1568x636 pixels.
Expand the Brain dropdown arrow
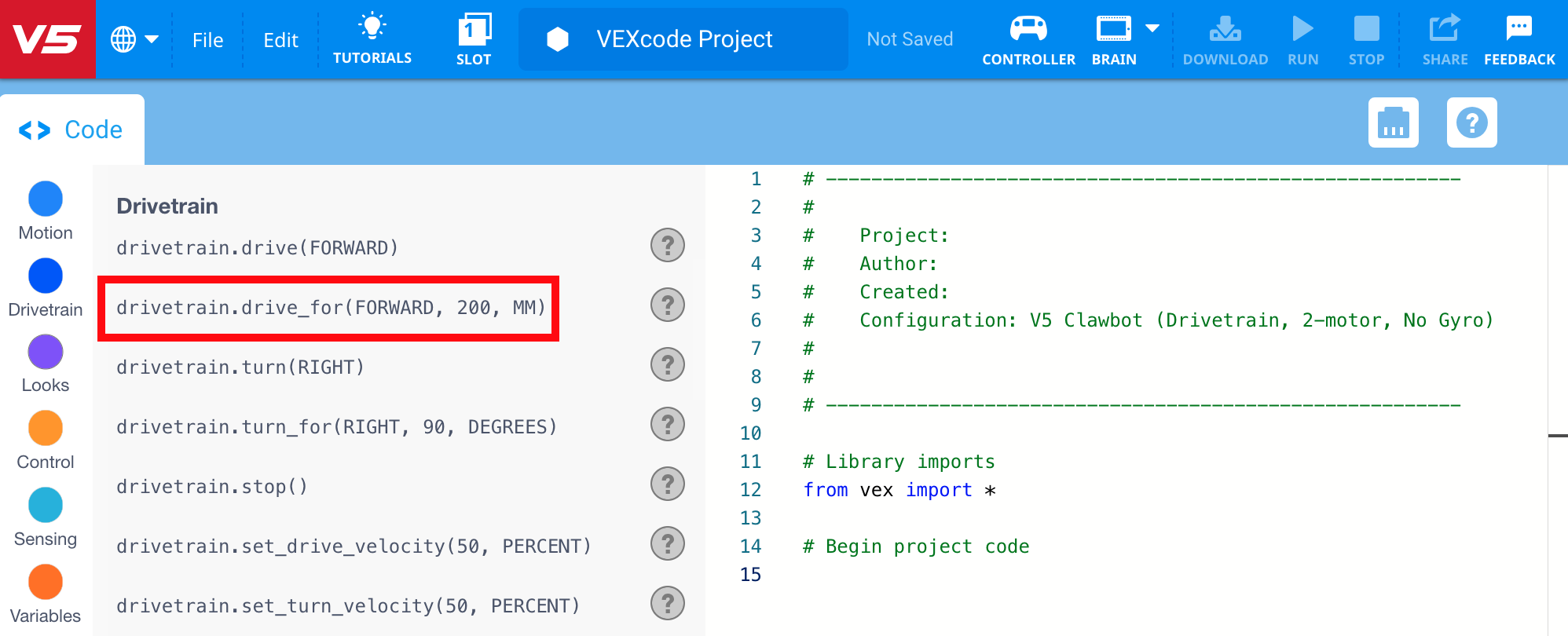point(1152,29)
